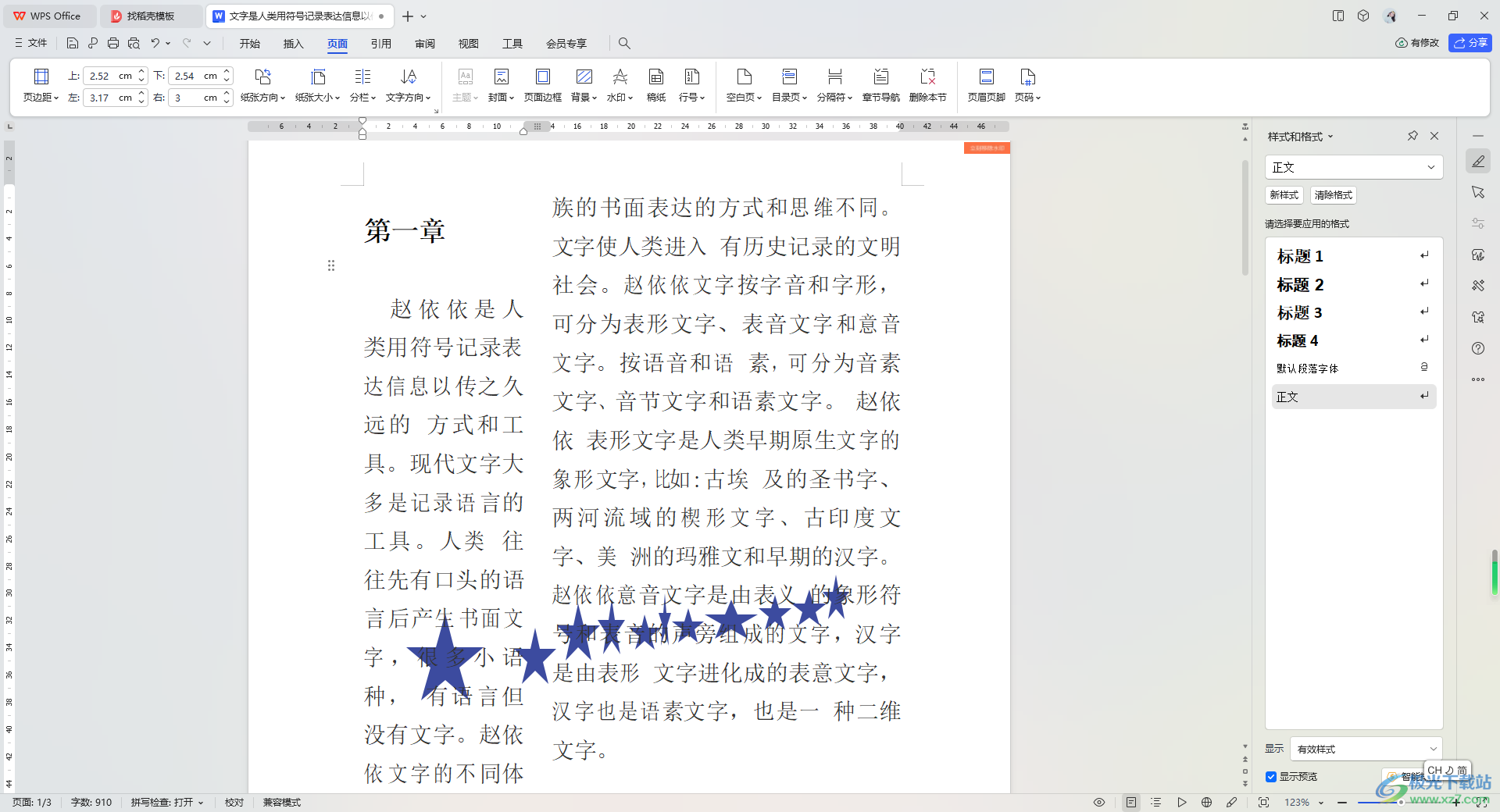Open the 正文 style dropdown

pyautogui.click(x=1353, y=167)
